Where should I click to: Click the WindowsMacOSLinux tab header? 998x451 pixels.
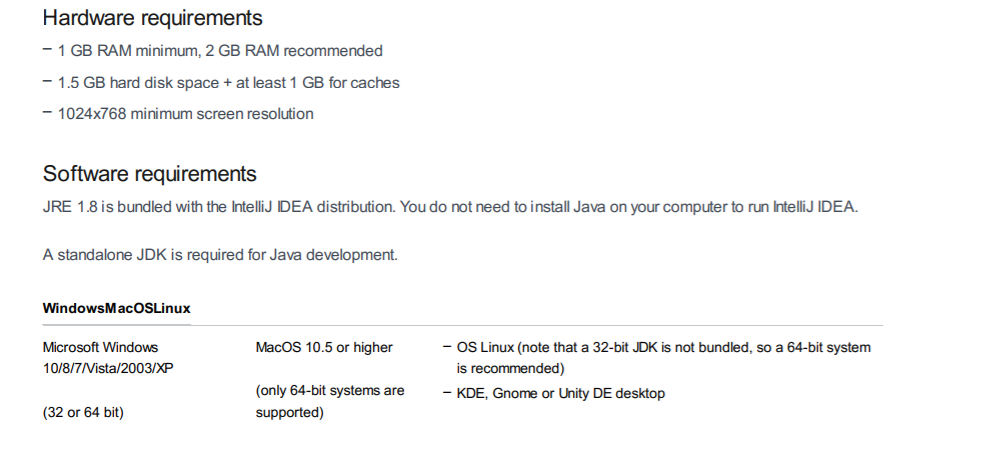[116, 309]
